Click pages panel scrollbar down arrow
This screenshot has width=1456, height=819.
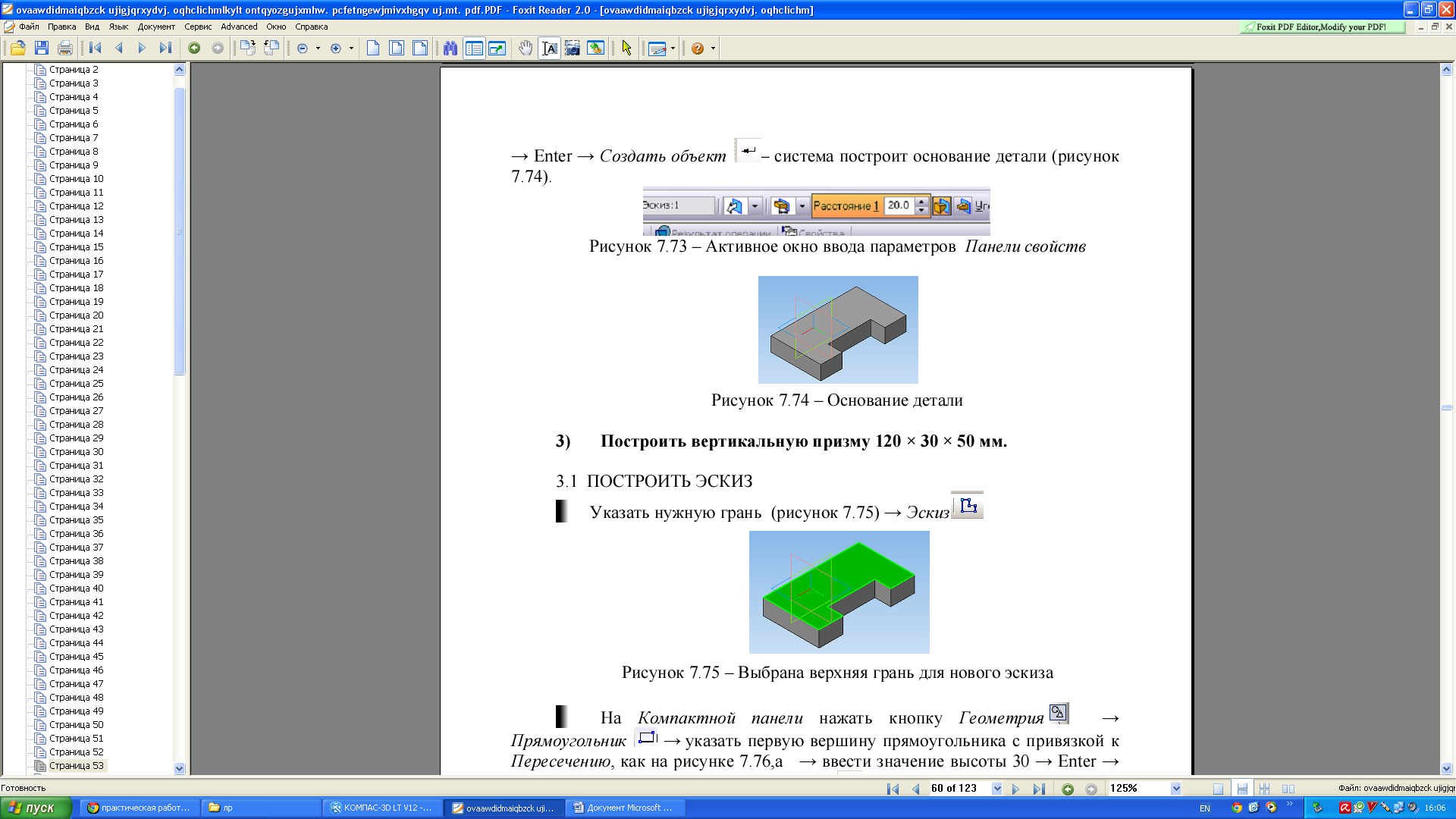[x=180, y=768]
